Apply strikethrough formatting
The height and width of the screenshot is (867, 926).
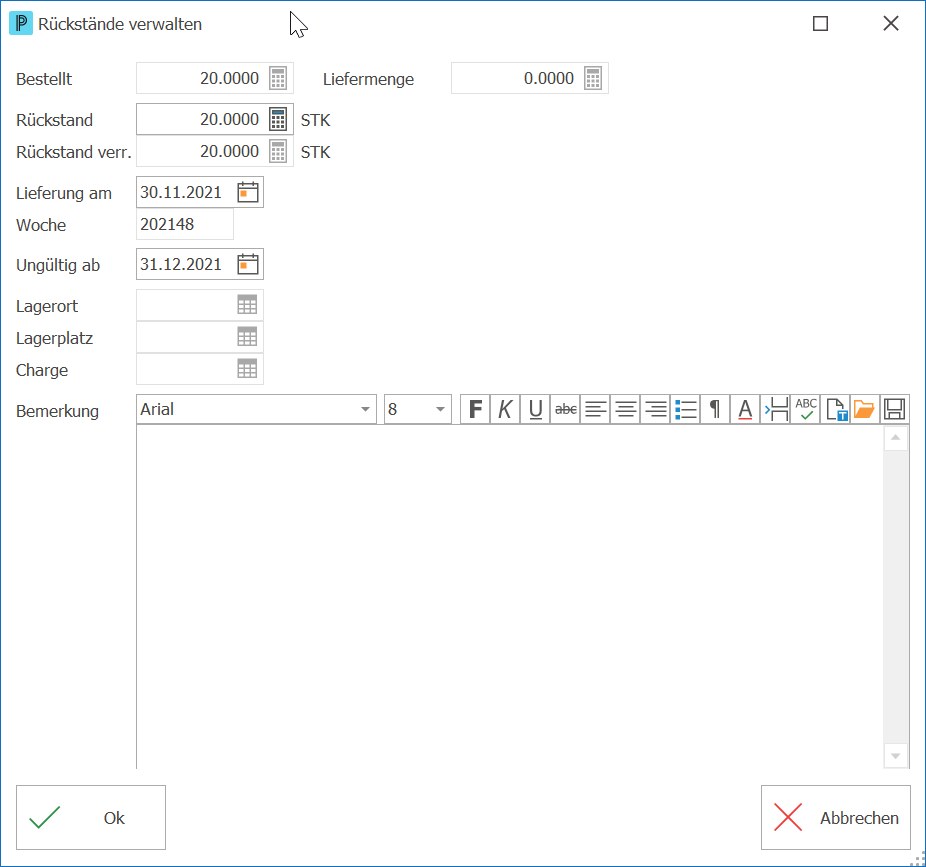click(566, 409)
